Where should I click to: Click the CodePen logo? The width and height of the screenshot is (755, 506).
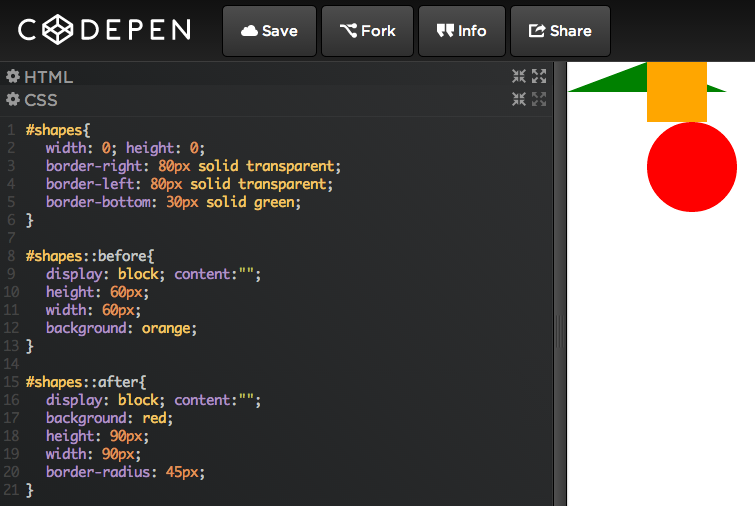104,30
